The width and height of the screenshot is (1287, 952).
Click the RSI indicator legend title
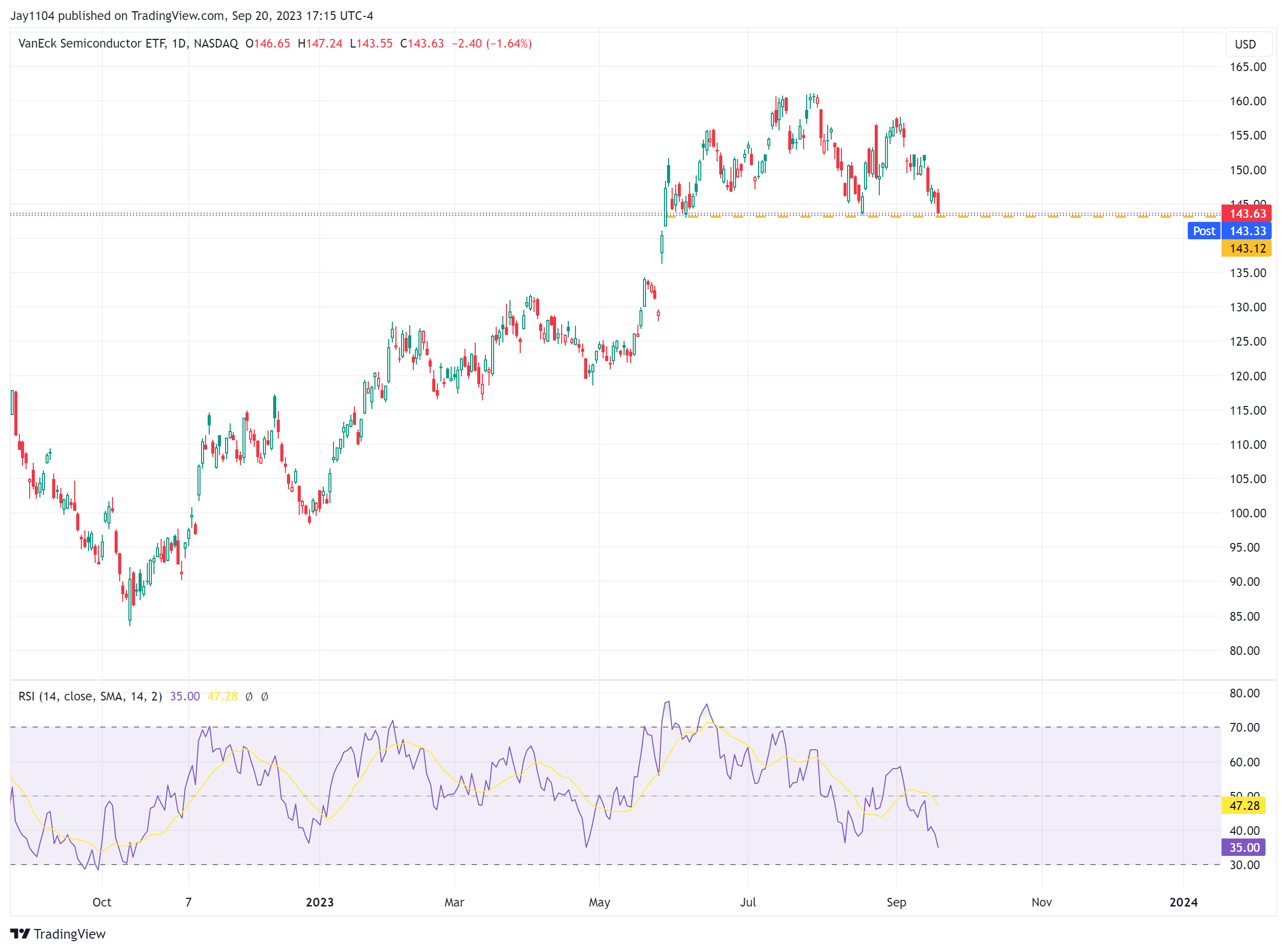(x=90, y=696)
